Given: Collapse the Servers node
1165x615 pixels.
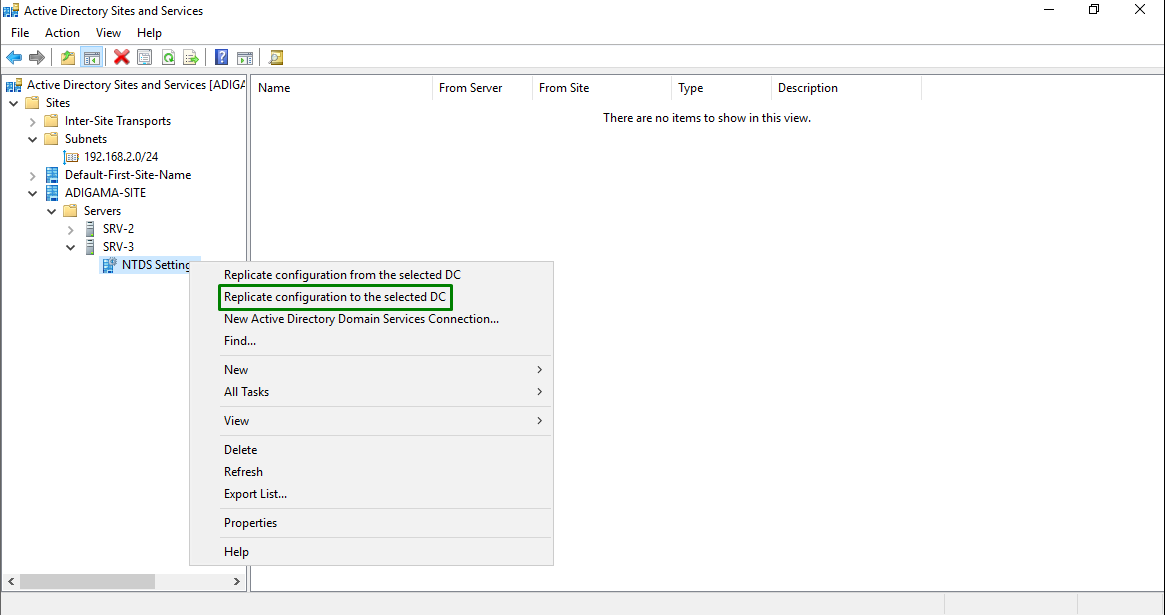Looking at the screenshot, I should click(x=51, y=211).
